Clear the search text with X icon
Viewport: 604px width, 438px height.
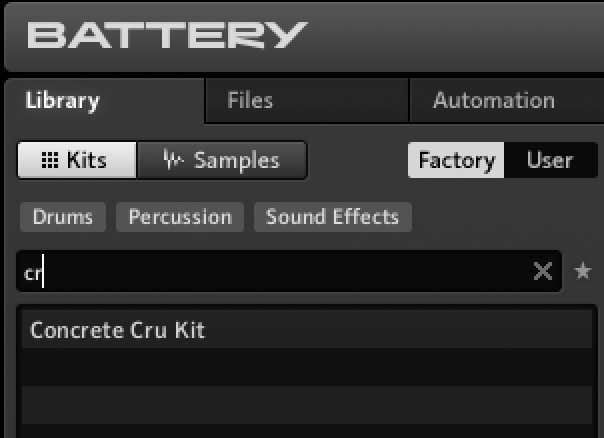542,271
